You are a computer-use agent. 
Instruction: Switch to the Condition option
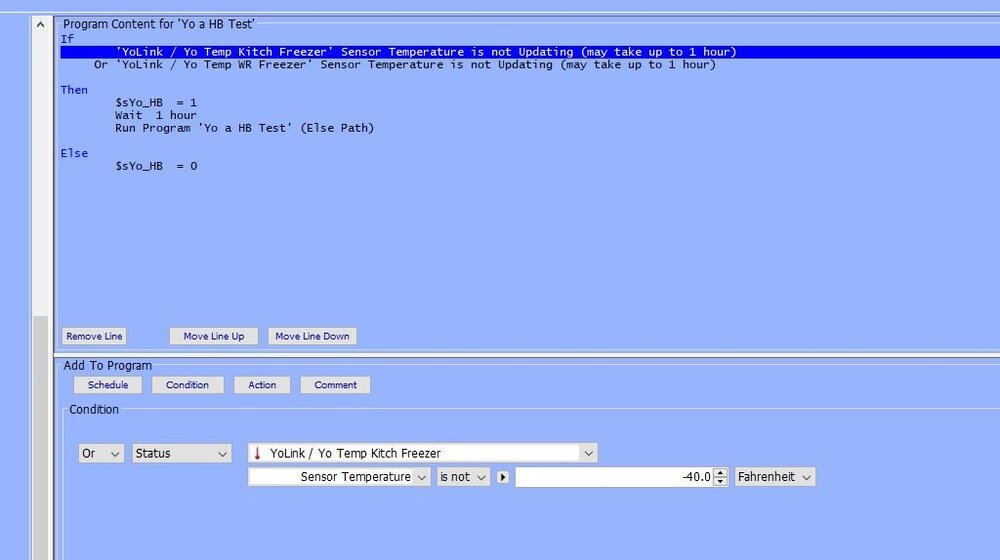tap(187, 385)
